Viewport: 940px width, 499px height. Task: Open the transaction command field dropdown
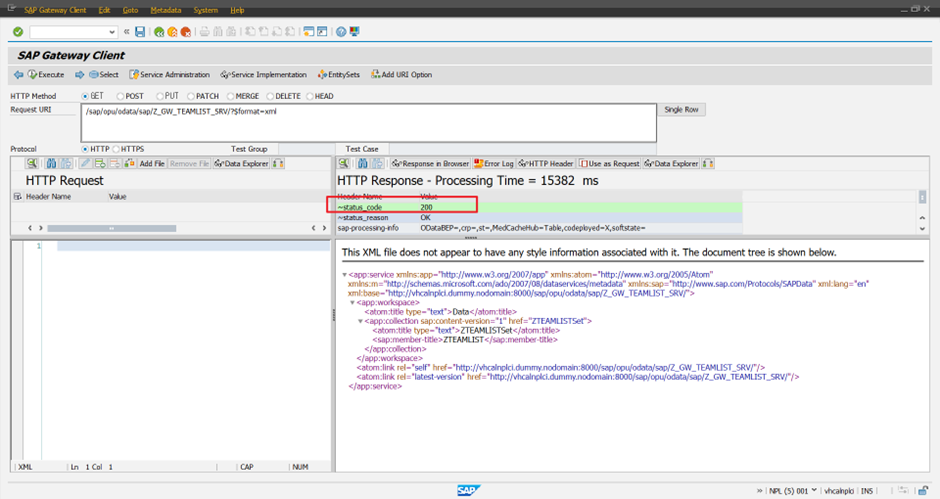112,32
